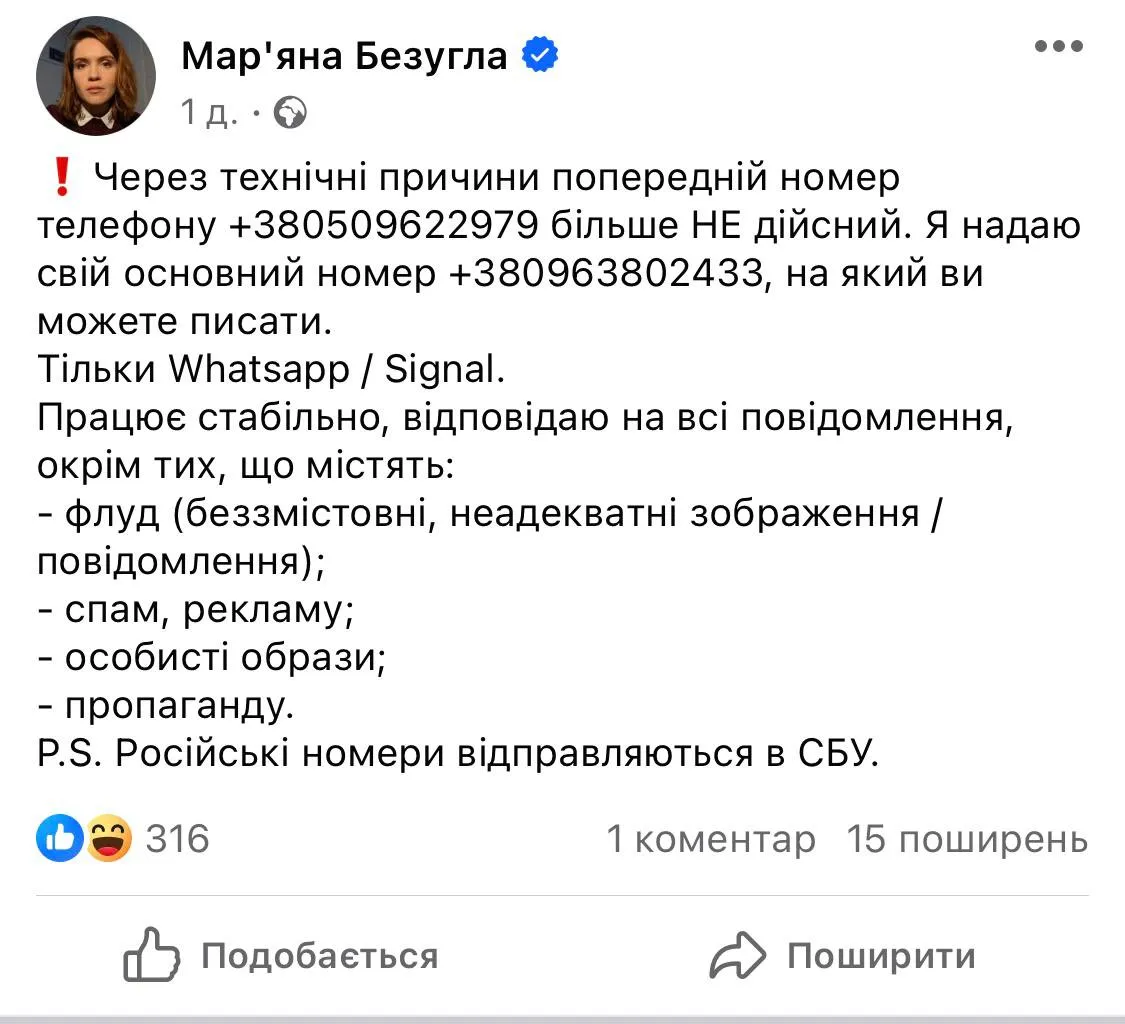Image resolution: width=1125 pixels, height=1024 pixels.
Task: Click the P.S. line about СБУ
Action: (x=459, y=755)
